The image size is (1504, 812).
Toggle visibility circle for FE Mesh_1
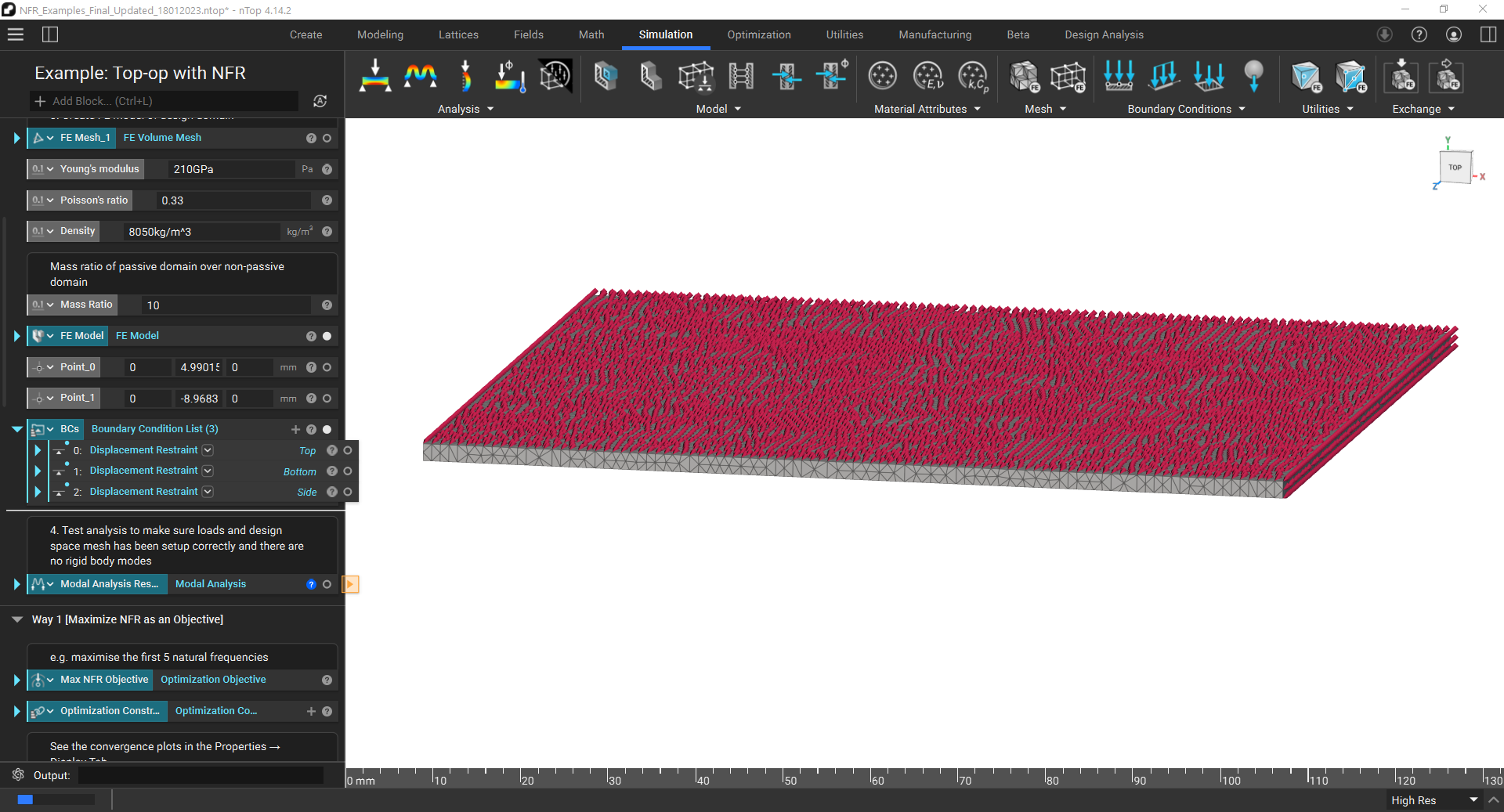coord(327,138)
